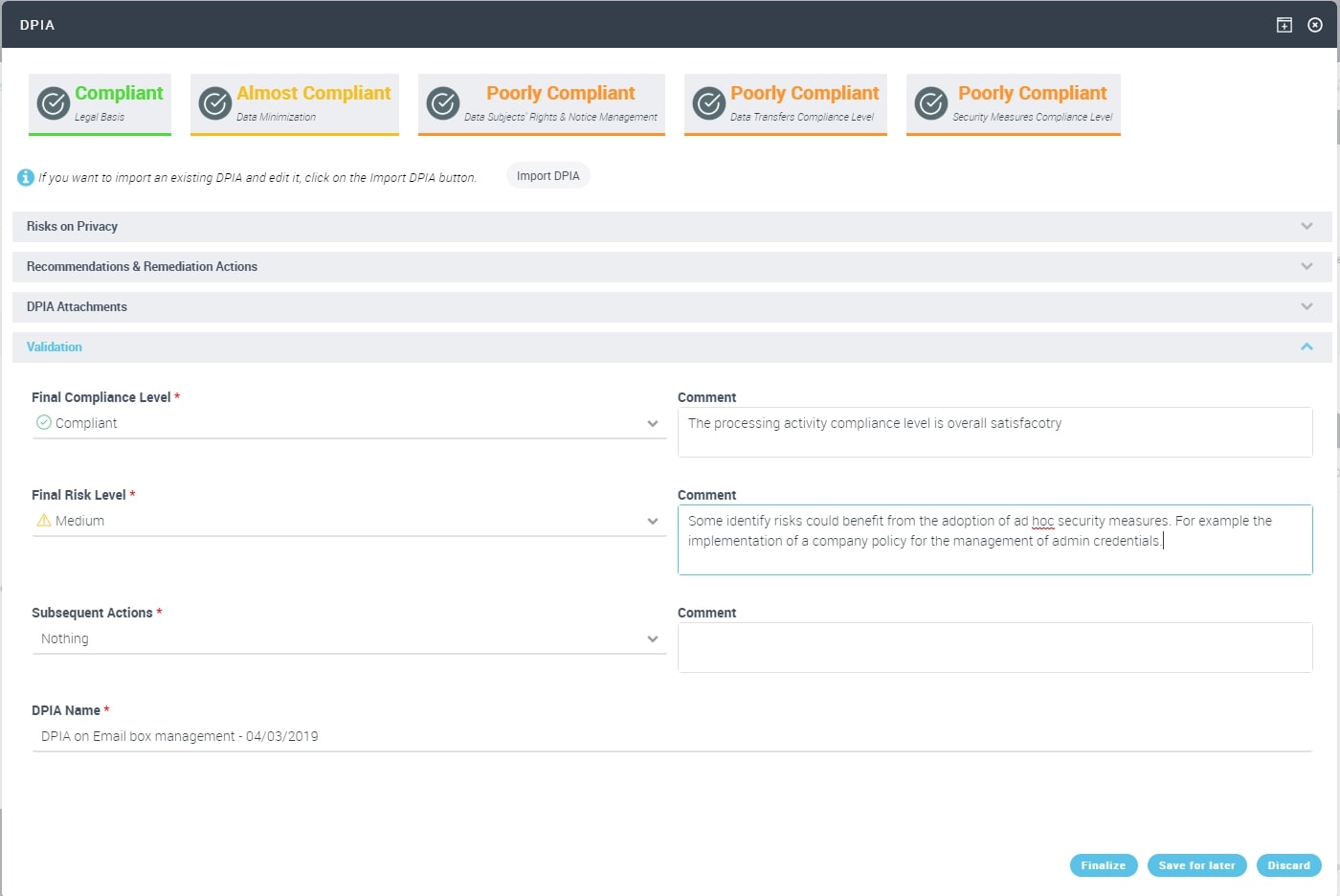
Task: Expand the DPIA Attachments section
Action: (x=1306, y=307)
